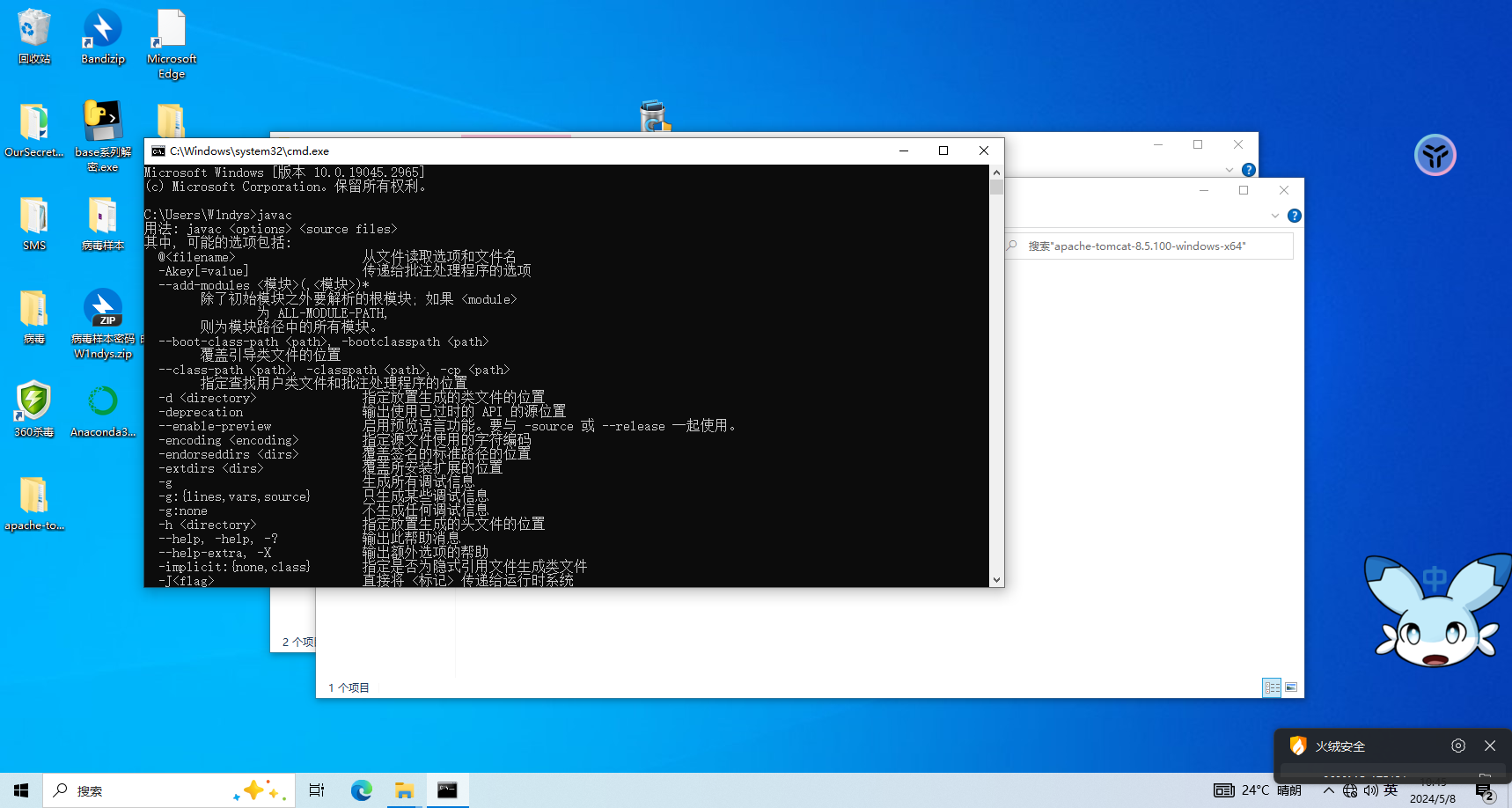
Task: Click the Microsoft Edge taskbar icon
Action: click(x=362, y=790)
